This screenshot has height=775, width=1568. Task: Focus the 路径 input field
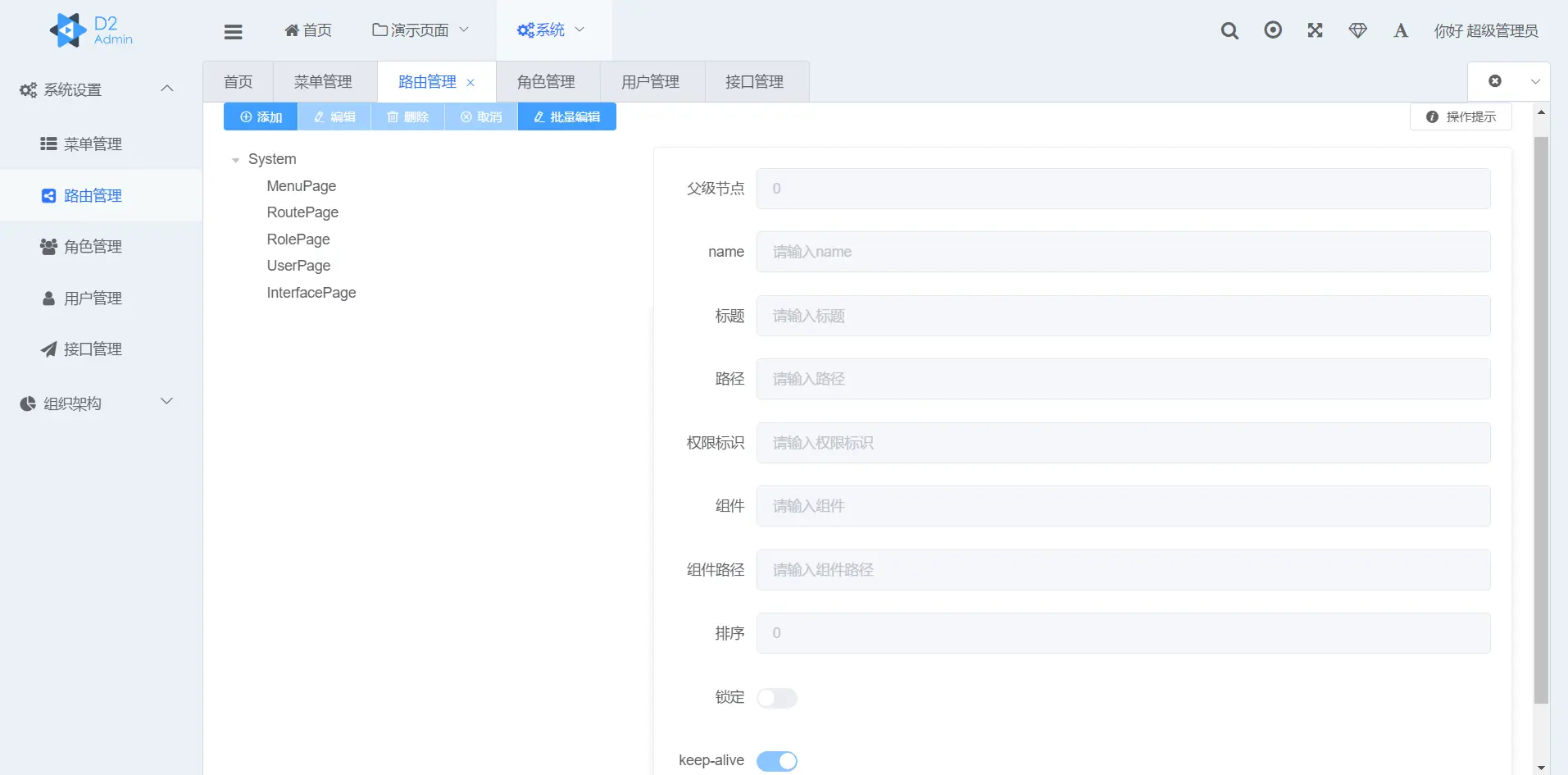tap(1123, 379)
